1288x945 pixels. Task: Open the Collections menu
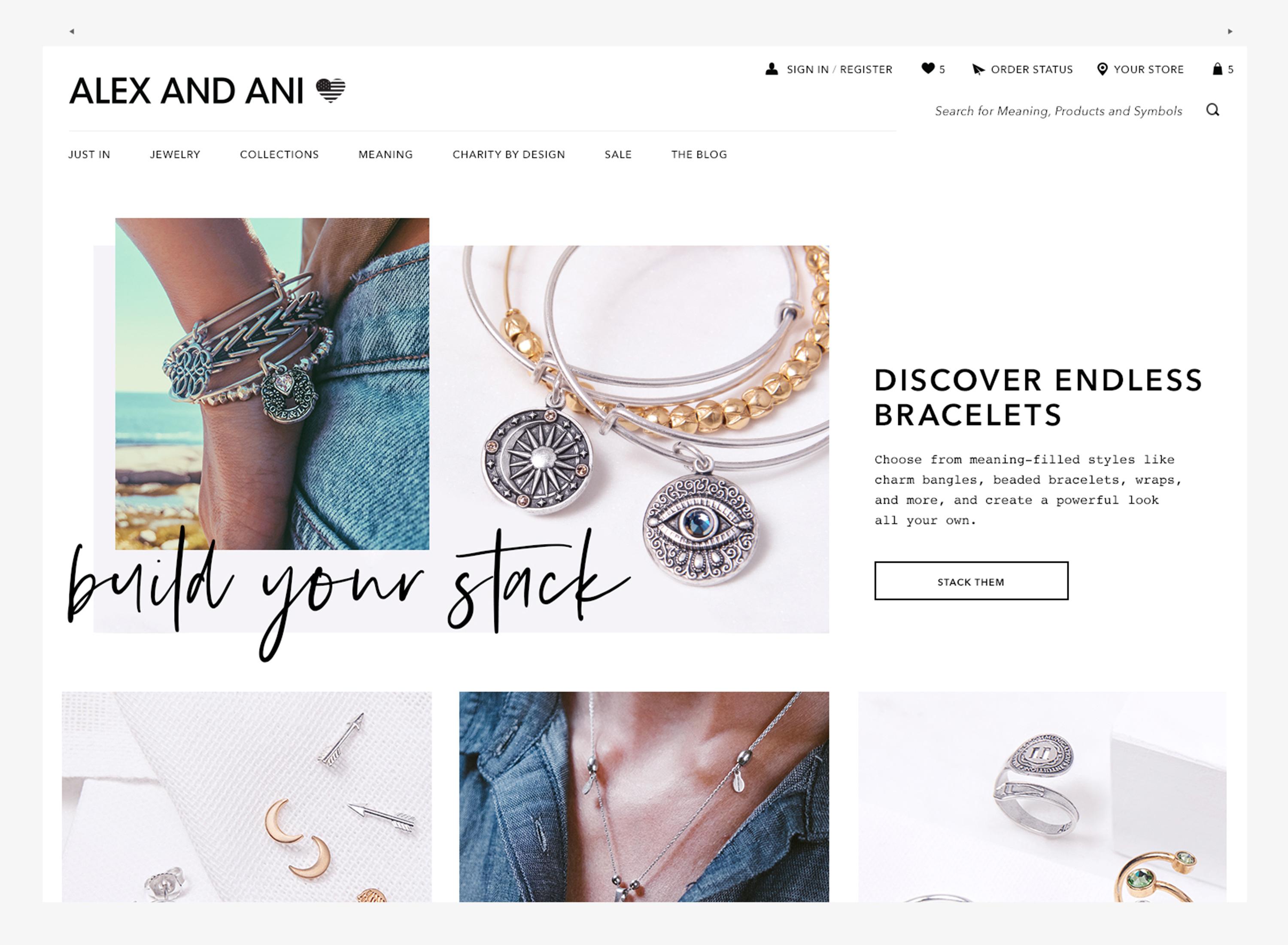[x=279, y=155]
